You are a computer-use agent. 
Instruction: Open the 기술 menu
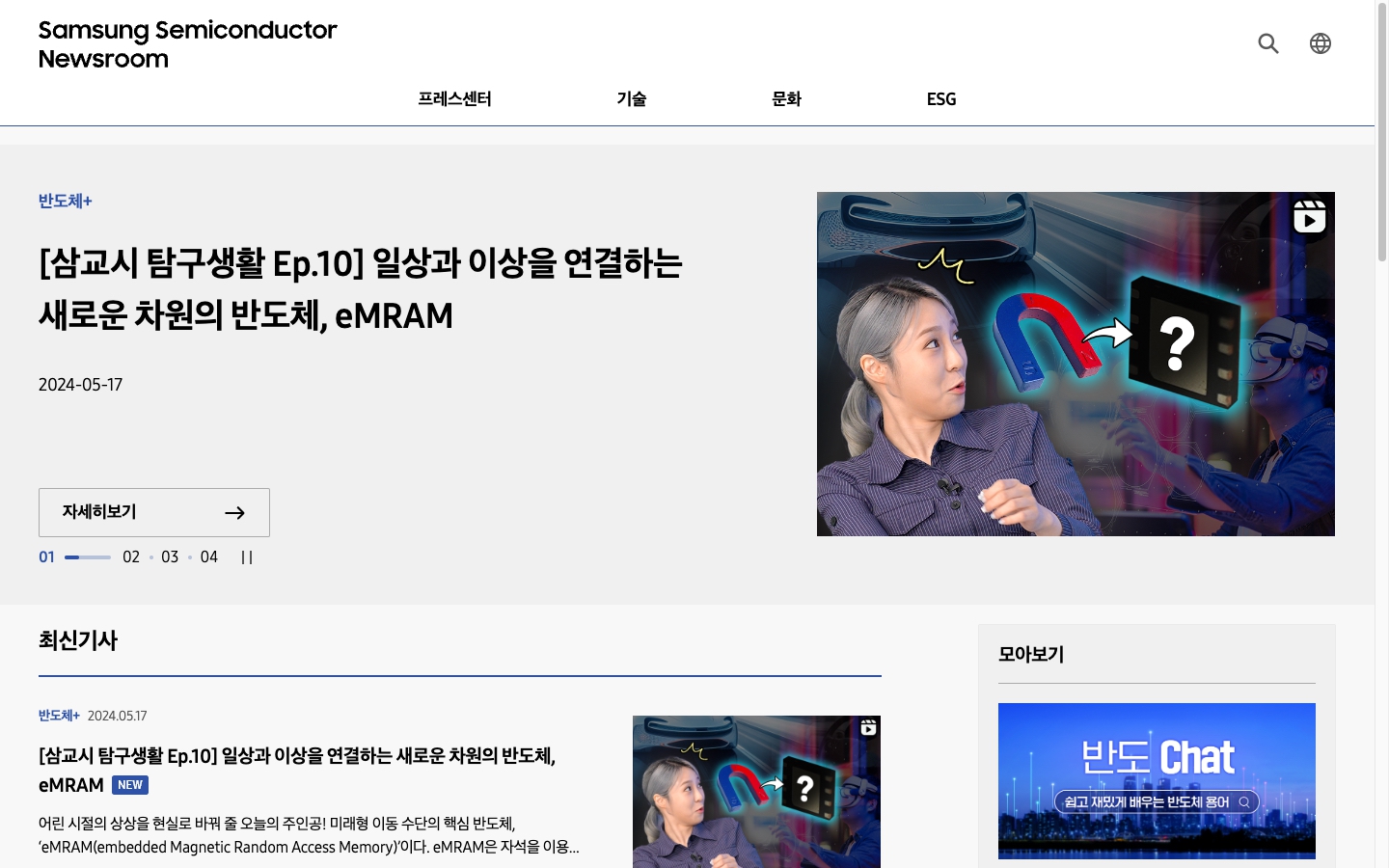pos(632,98)
